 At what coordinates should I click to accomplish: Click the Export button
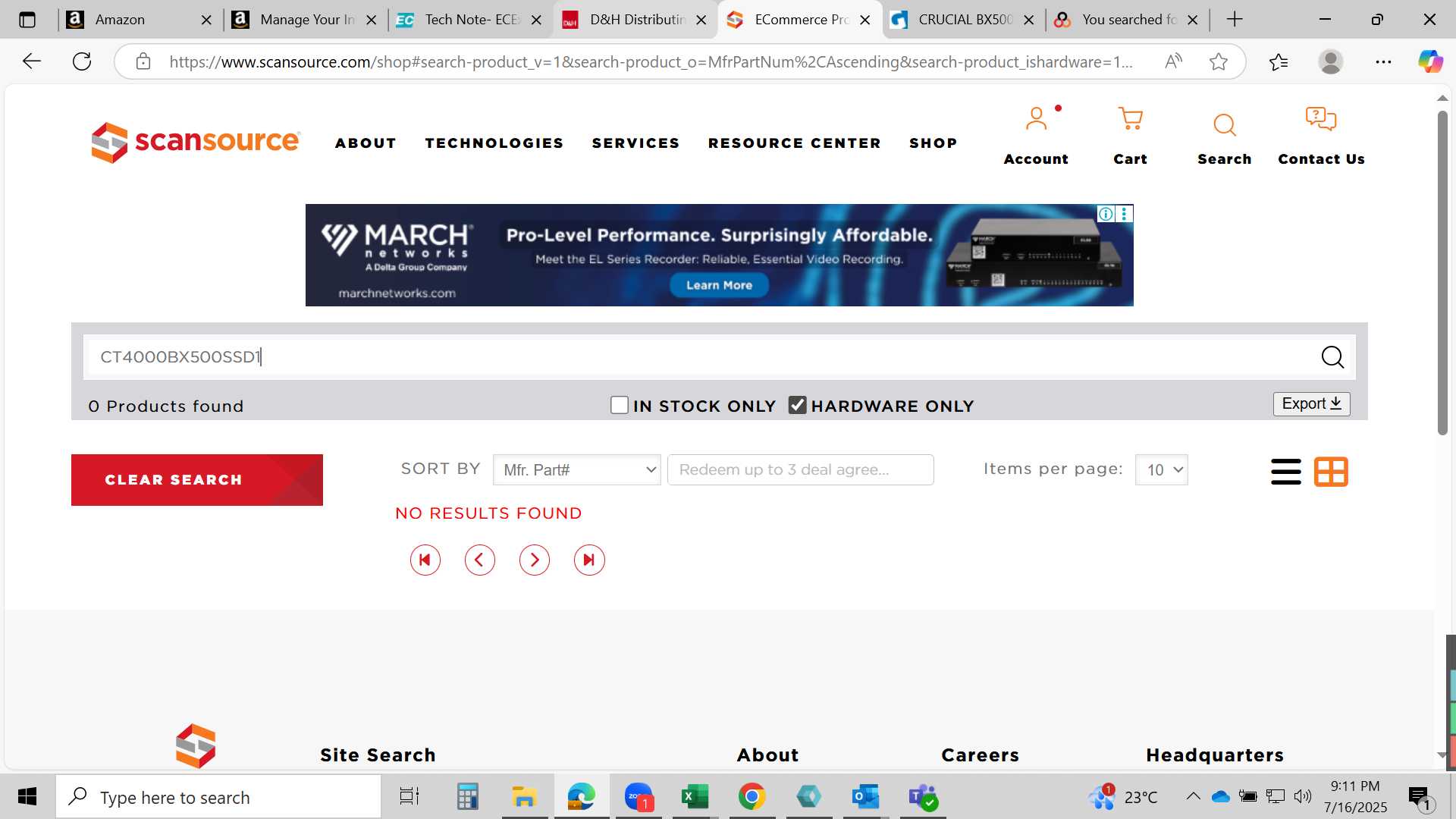click(x=1311, y=404)
